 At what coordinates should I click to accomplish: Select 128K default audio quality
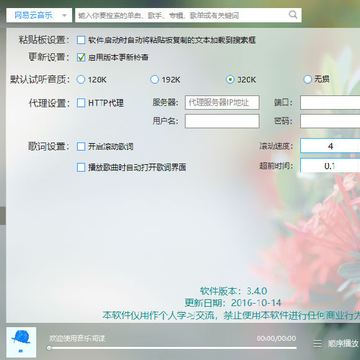(x=81, y=80)
